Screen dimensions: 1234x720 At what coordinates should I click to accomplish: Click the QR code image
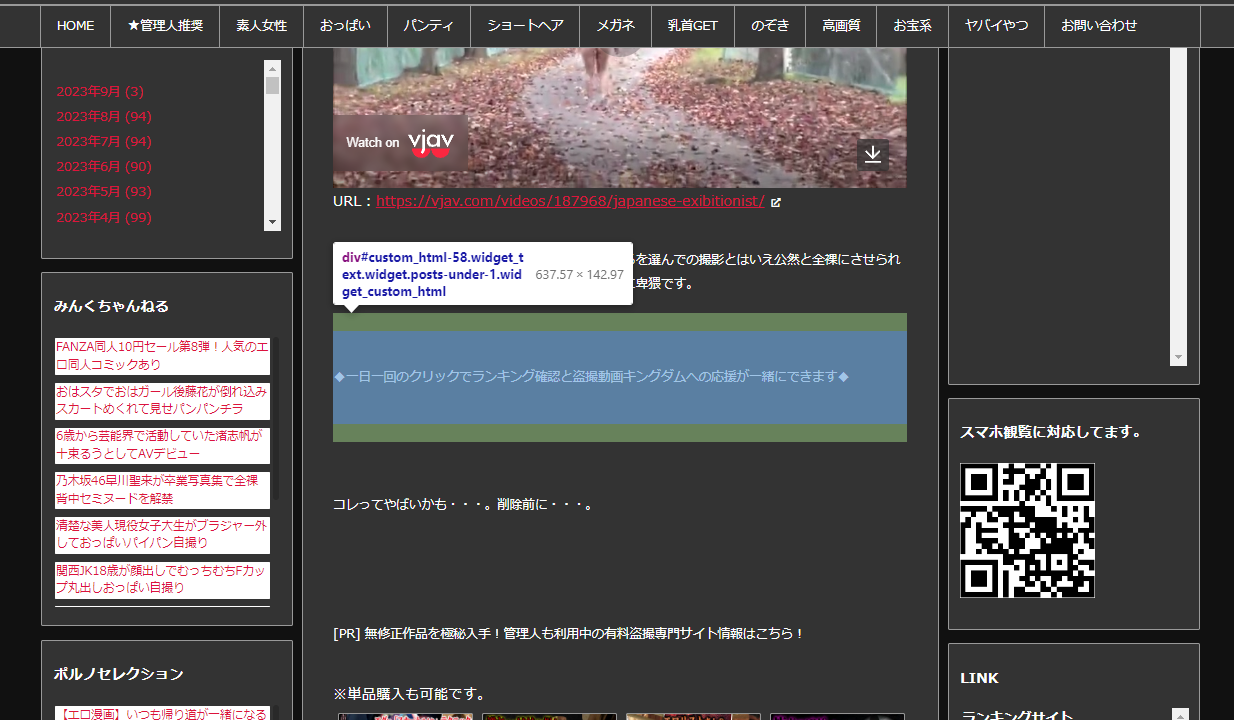(x=1027, y=530)
